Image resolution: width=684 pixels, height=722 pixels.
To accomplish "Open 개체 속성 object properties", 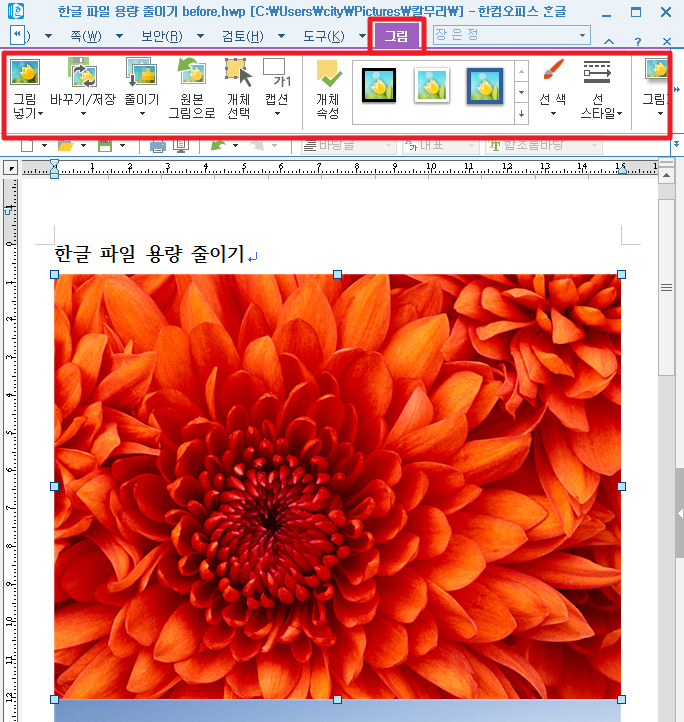I will [x=328, y=73].
